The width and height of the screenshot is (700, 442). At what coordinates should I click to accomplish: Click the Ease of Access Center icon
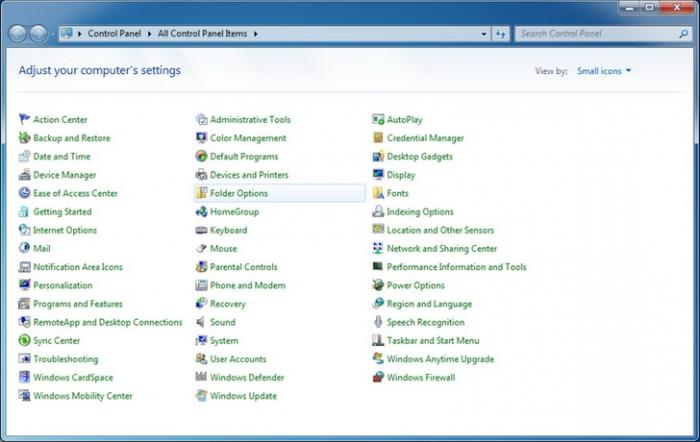coord(24,193)
